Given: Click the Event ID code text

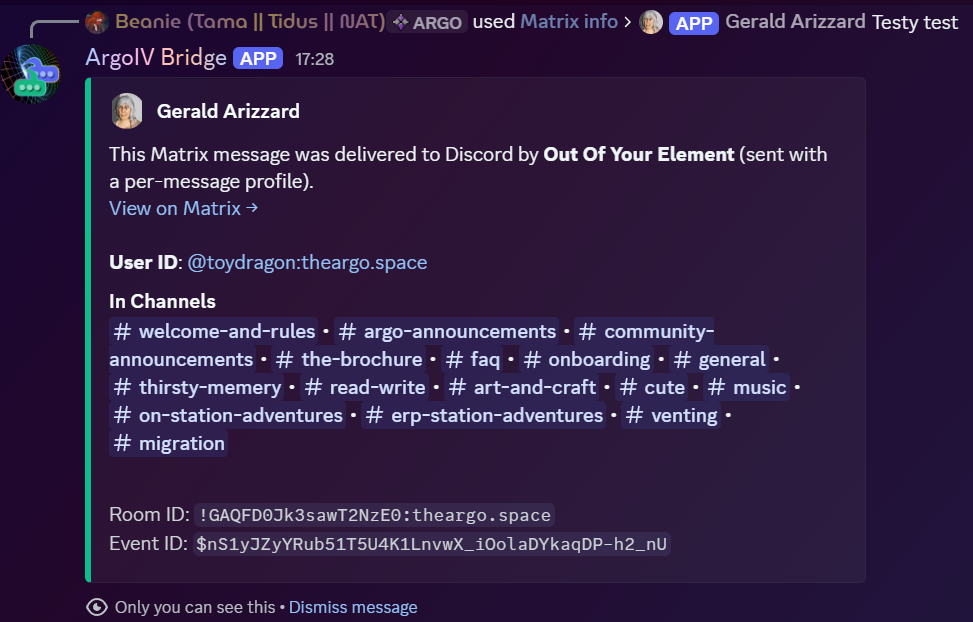Looking at the screenshot, I should pyautogui.click(x=432, y=544).
